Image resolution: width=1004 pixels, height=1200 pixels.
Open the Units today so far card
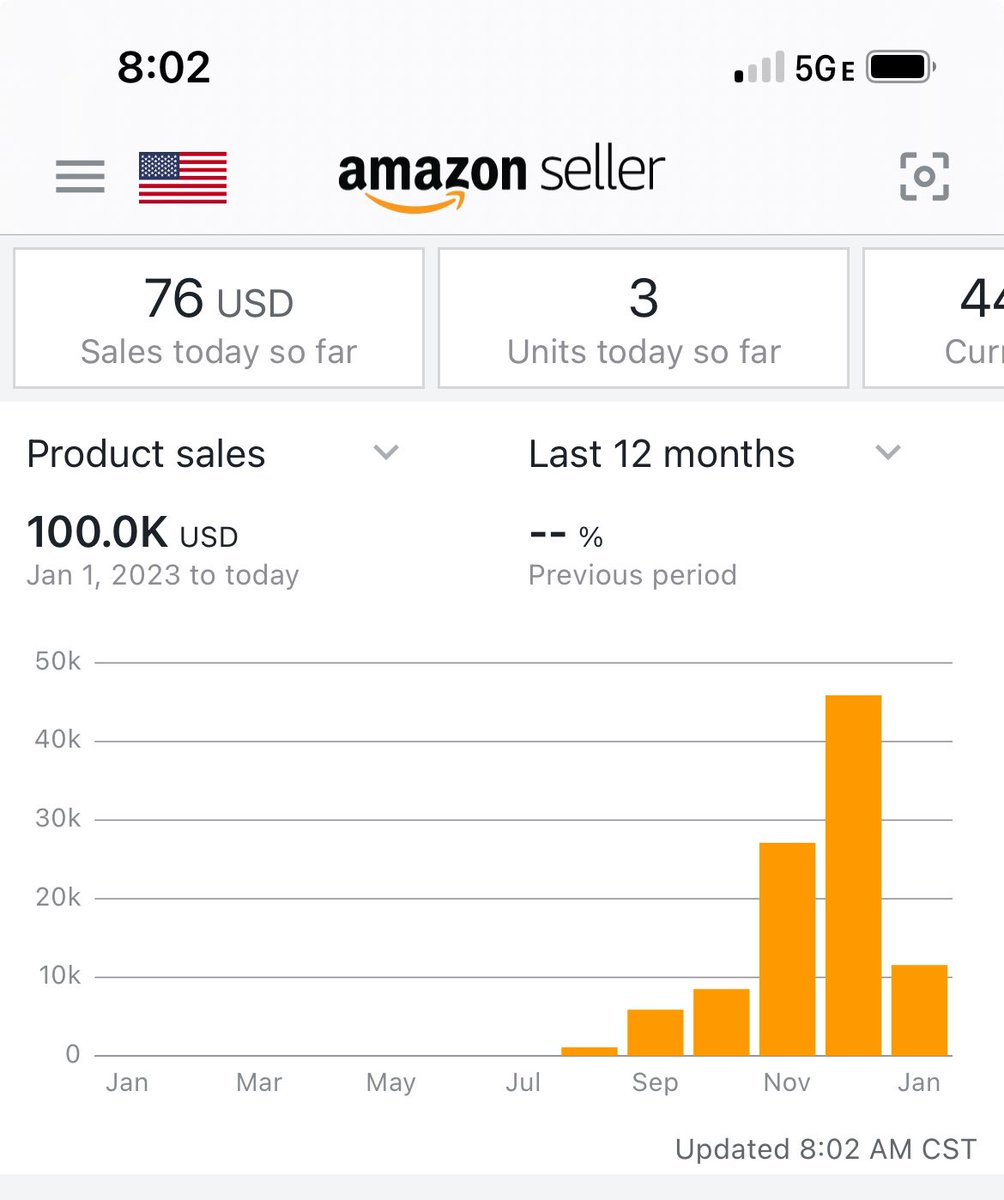pyautogui.click(x=644, y=318)
